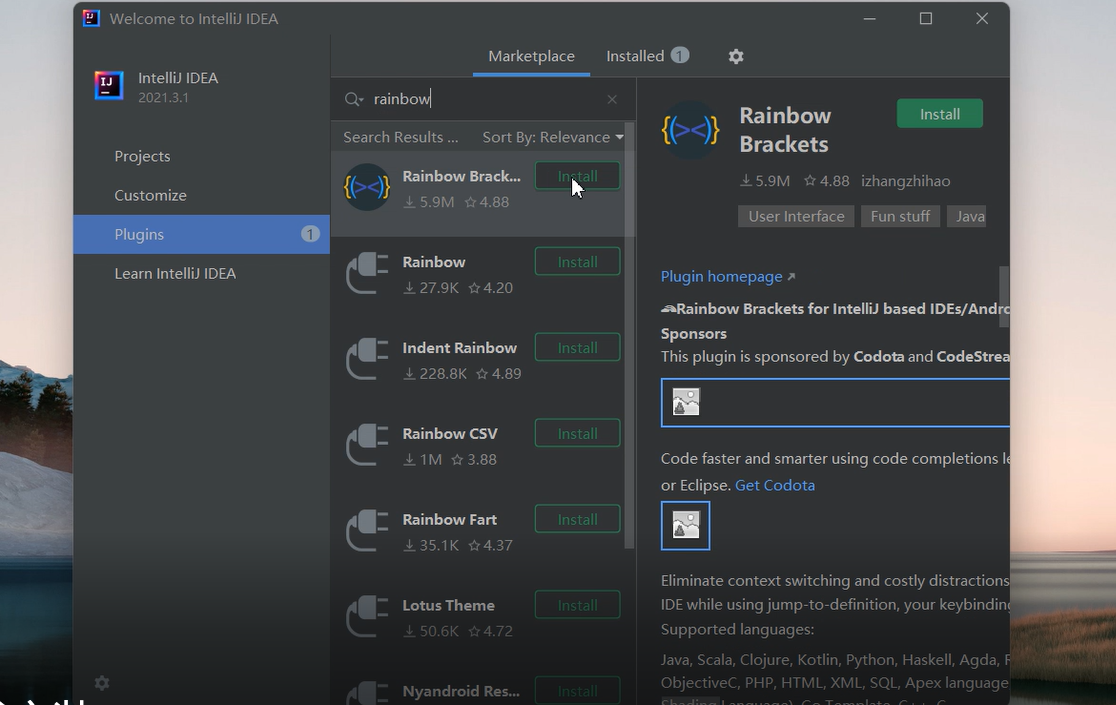1116x705 pixels.
Task: Open plugin settings gear next to Installed tab
Action: pos(736,56)
